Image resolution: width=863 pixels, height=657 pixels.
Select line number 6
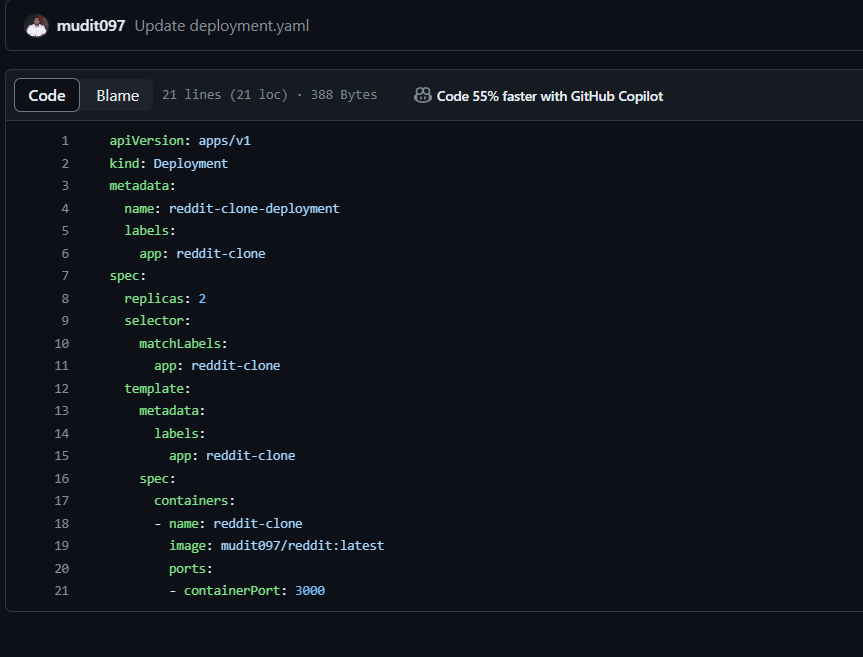coord(65,254)
